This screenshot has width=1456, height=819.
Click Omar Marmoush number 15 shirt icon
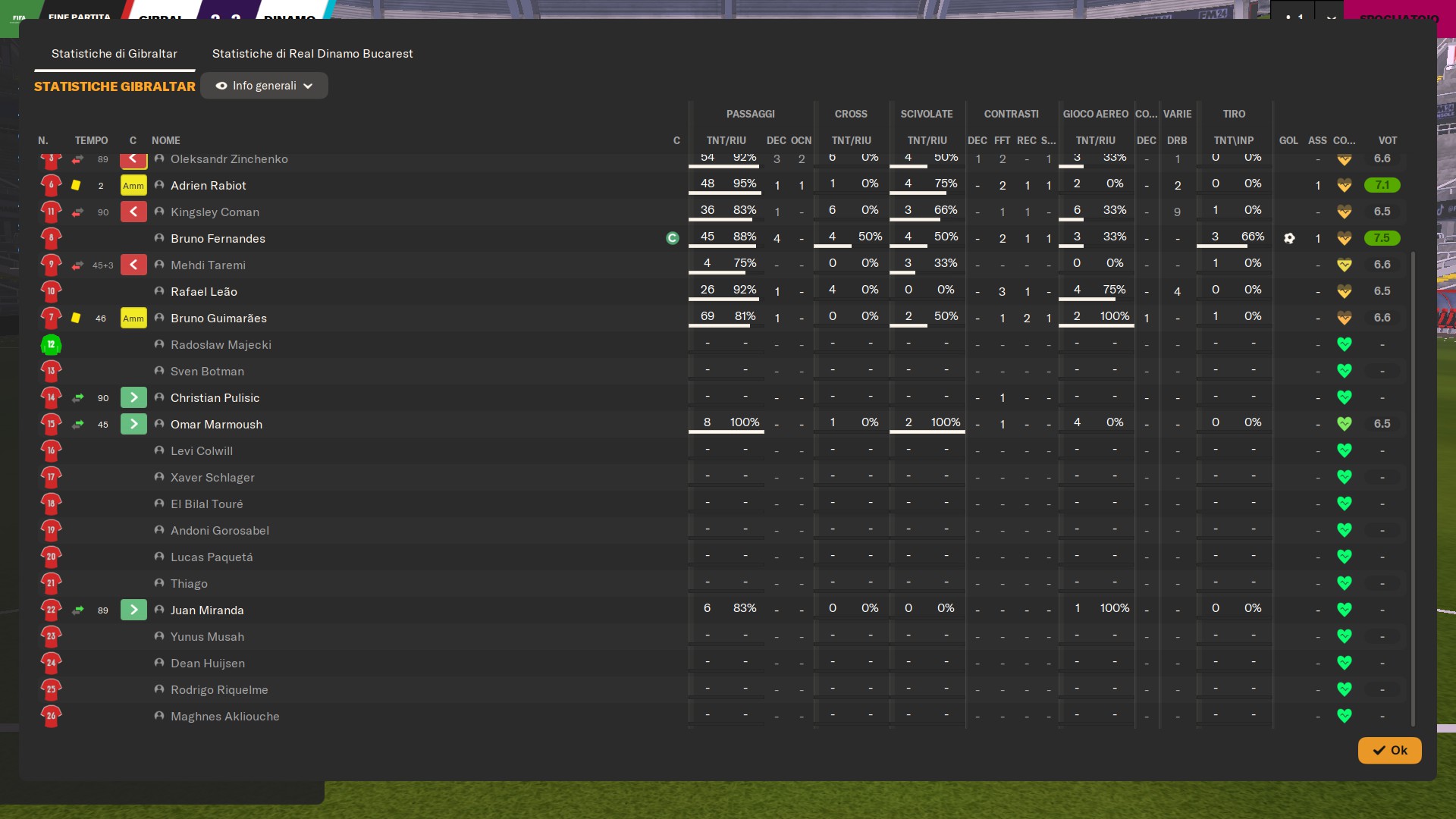pyautogui.click(x=51, y=424)
